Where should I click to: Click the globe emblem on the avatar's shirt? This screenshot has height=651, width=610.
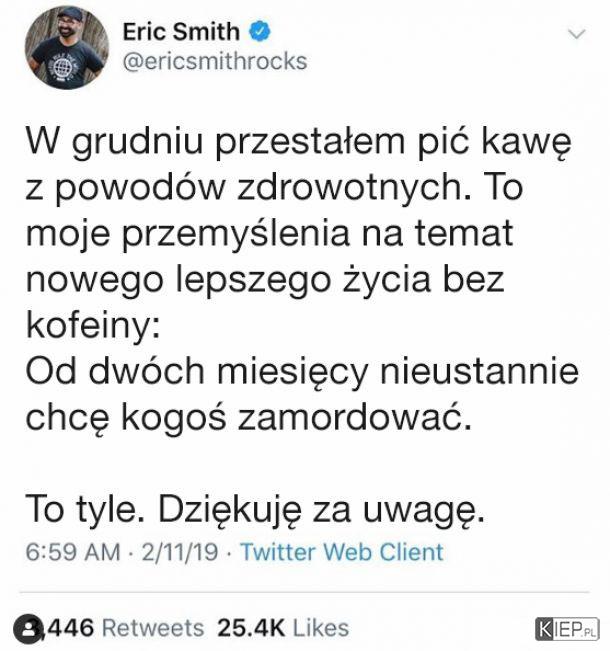coord(61,66)
